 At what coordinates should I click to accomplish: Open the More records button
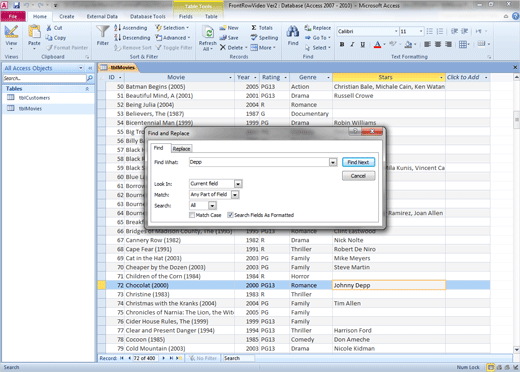[263, 48]
